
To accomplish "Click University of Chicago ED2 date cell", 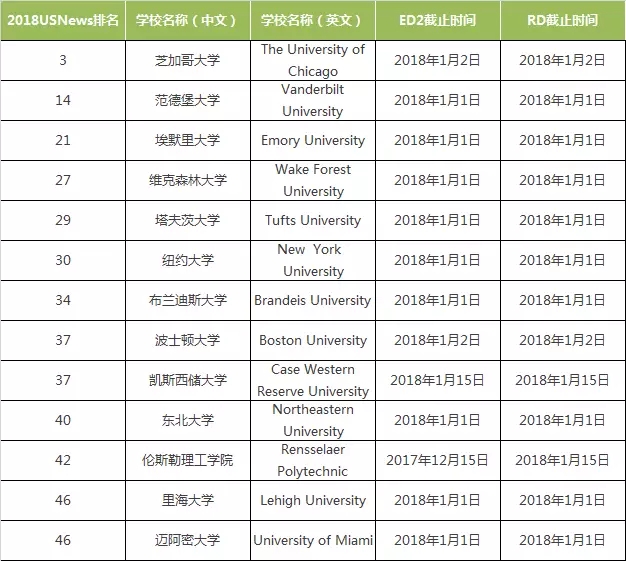I will (438, 60).
